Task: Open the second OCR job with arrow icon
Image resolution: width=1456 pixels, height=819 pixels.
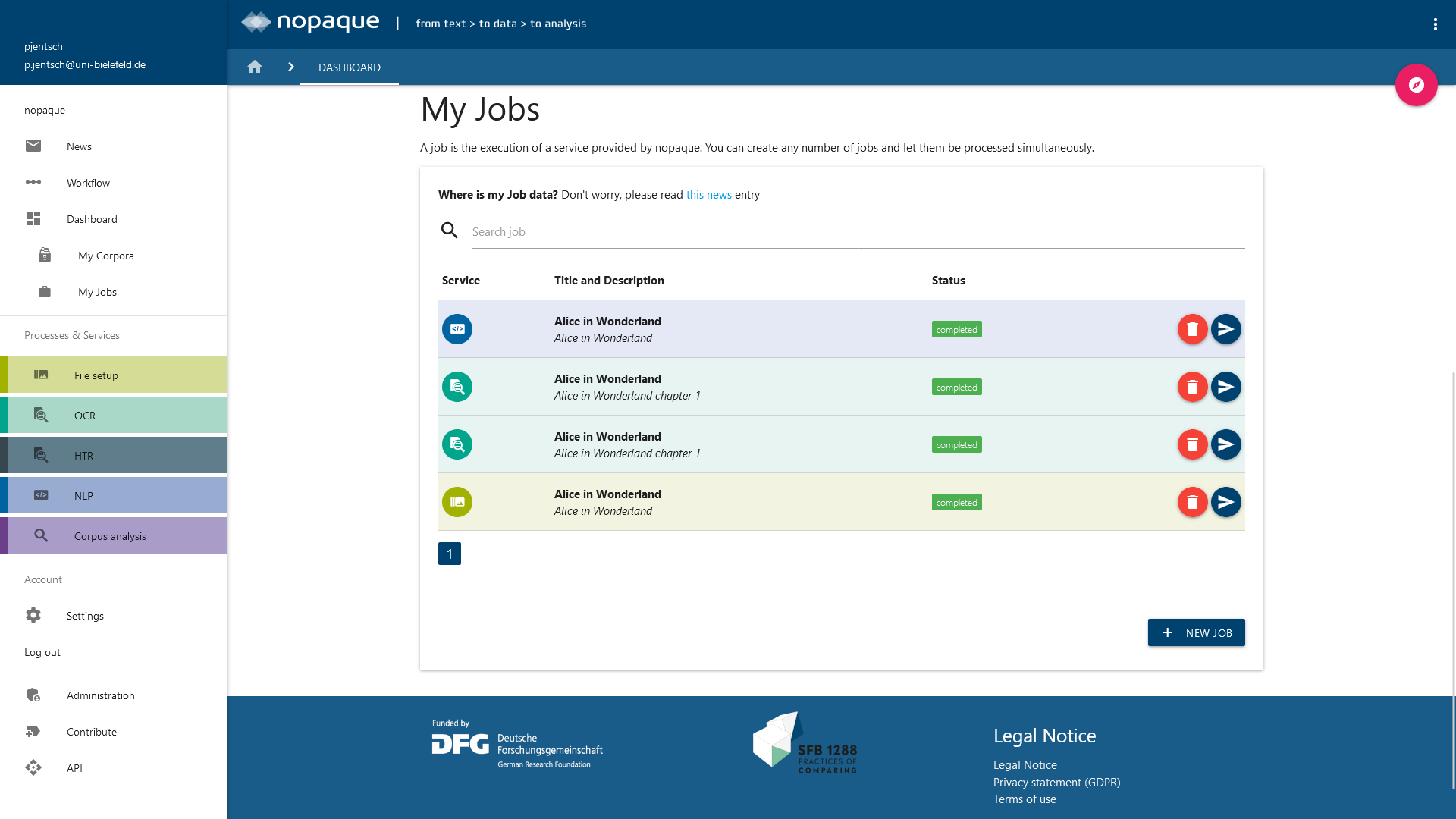Action: (1225, 444)
